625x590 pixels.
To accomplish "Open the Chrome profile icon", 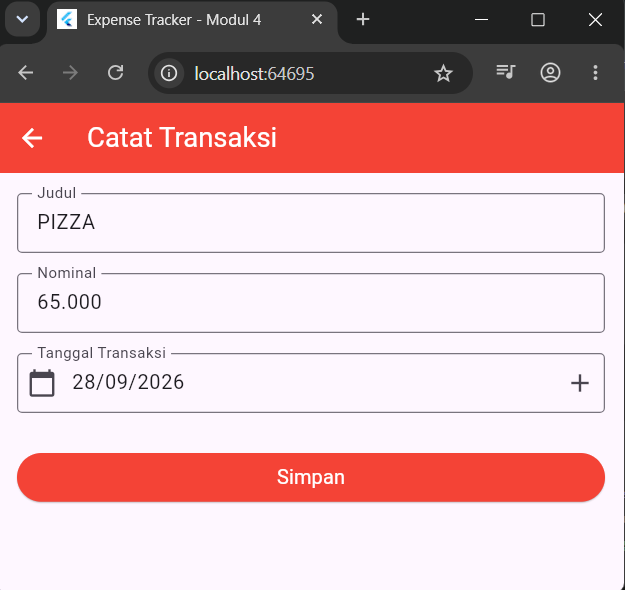I will pyautogui.click(x=550, y=73).
